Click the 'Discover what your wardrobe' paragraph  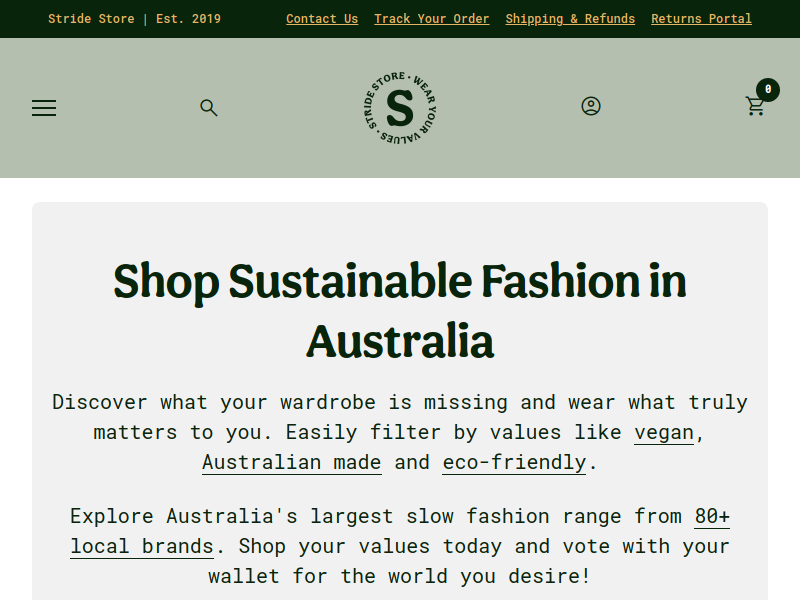pyautogui.click(x=400, y=433)
